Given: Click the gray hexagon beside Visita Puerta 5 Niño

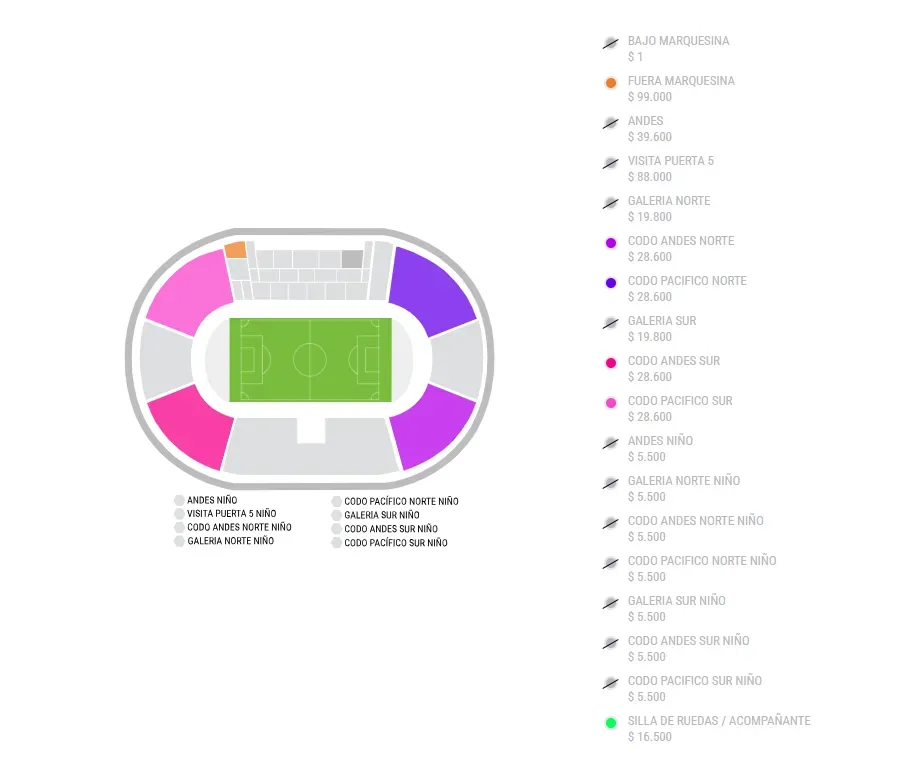Looking at the screenshot, I should point(179,514).
